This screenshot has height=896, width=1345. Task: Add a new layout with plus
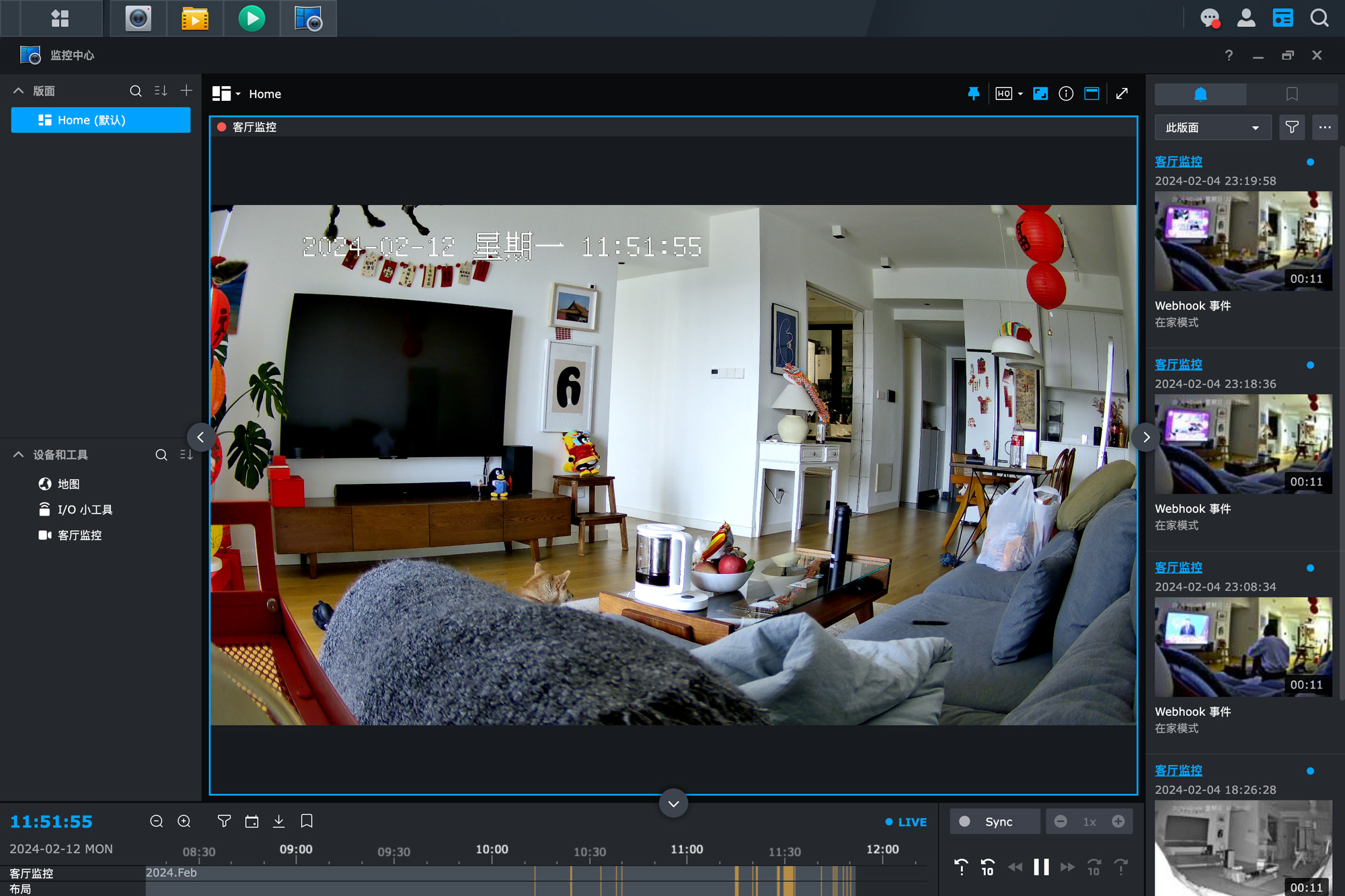tap(186, 91)
